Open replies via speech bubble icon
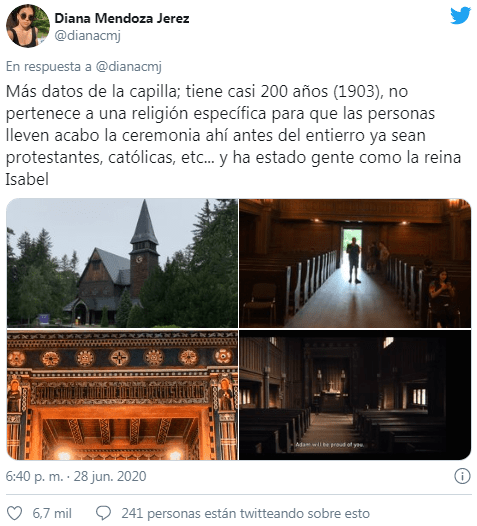The height and width of the screenshot is (526, 477). pos(103,513)
